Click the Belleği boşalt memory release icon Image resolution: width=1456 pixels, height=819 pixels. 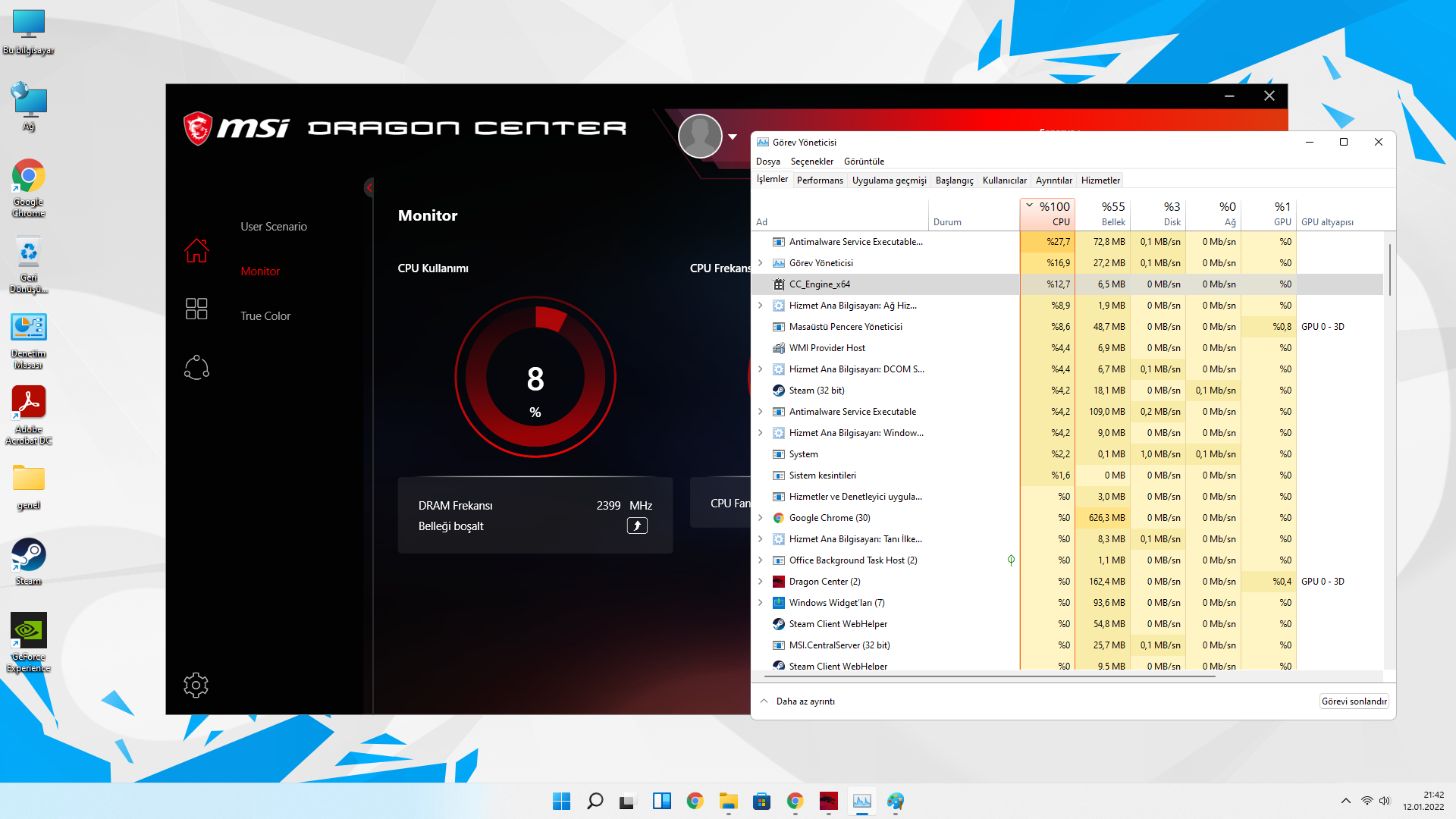(637, 526)
